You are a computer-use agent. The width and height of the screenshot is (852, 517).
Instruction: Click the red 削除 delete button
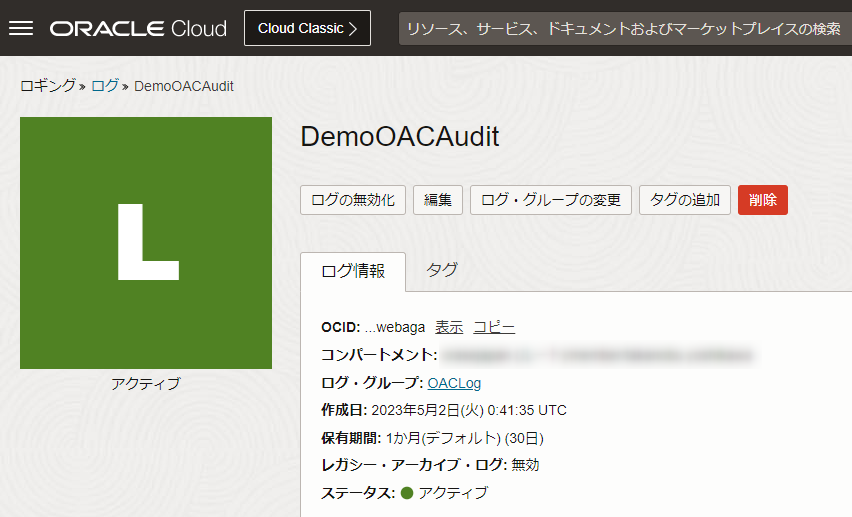pyautogui.click(x=762, y=200)
